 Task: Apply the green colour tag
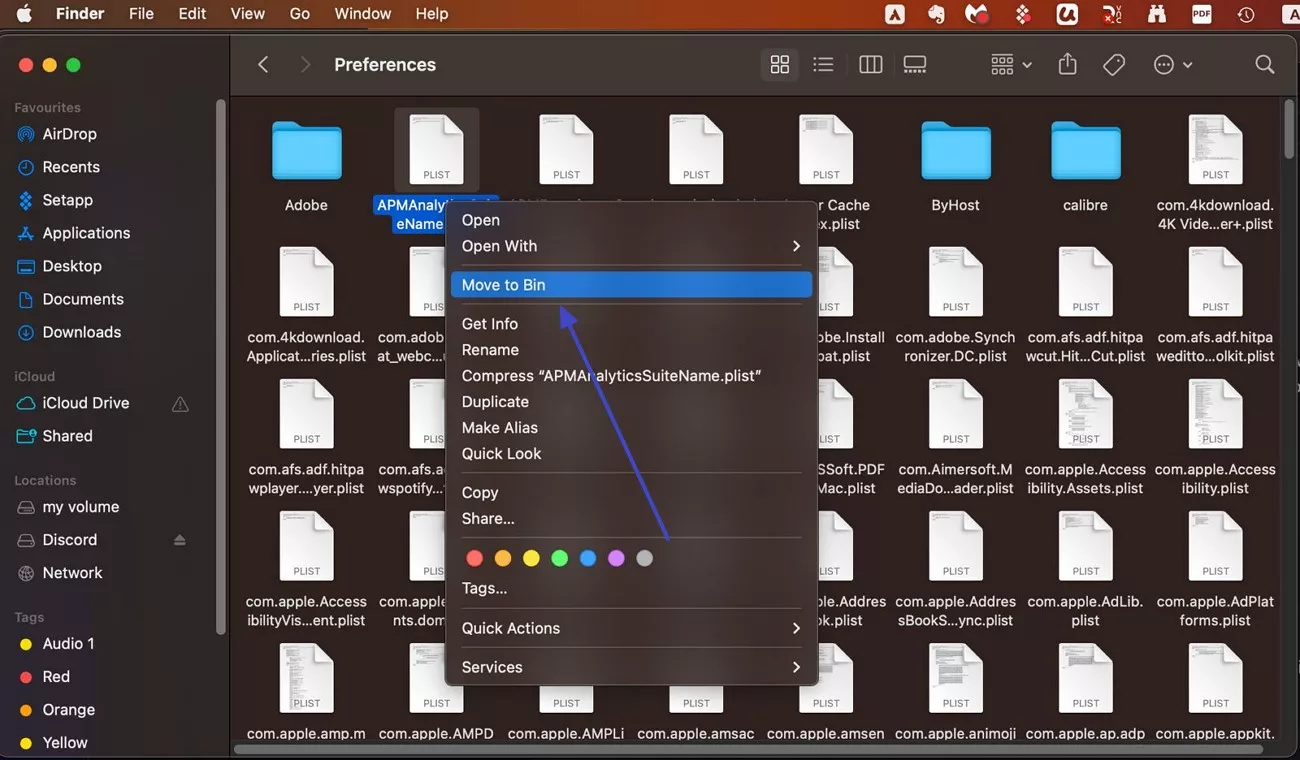coord(559,558)
